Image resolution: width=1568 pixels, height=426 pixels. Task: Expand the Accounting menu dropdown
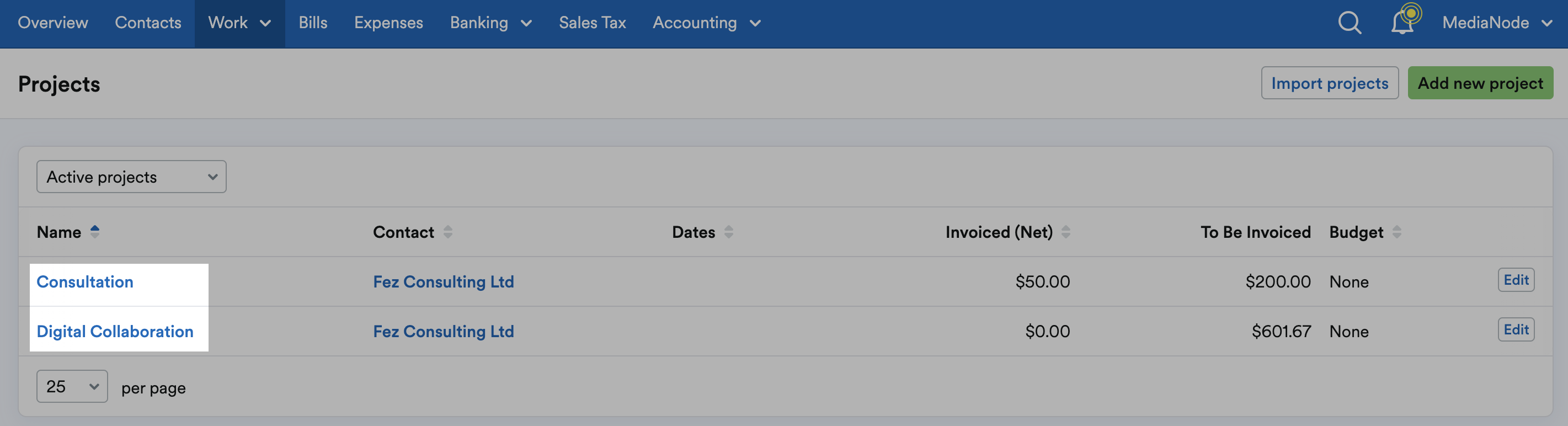(x=707, y=23)
